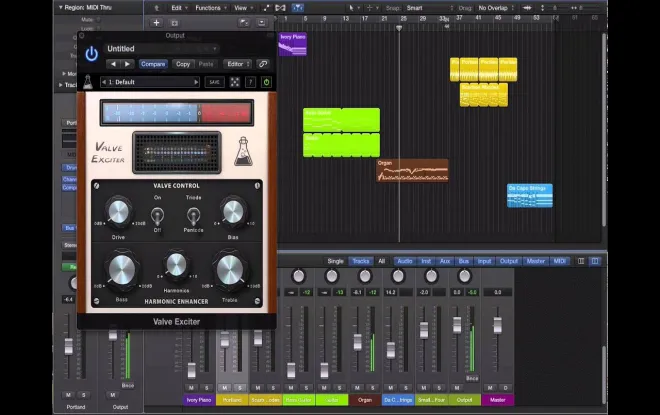Open the Untitled setting dropdown
The width and height of the screenshot is (660, 415).
[162, 49]
